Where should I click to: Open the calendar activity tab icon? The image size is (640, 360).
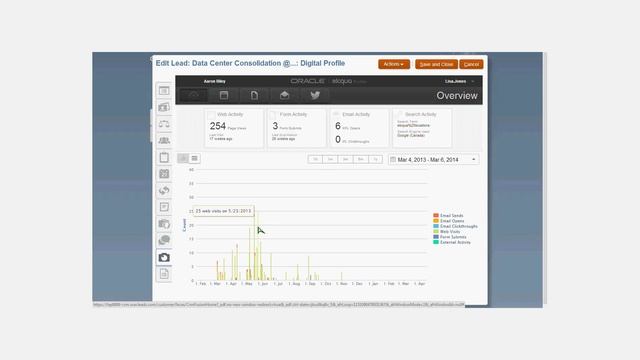224,96
